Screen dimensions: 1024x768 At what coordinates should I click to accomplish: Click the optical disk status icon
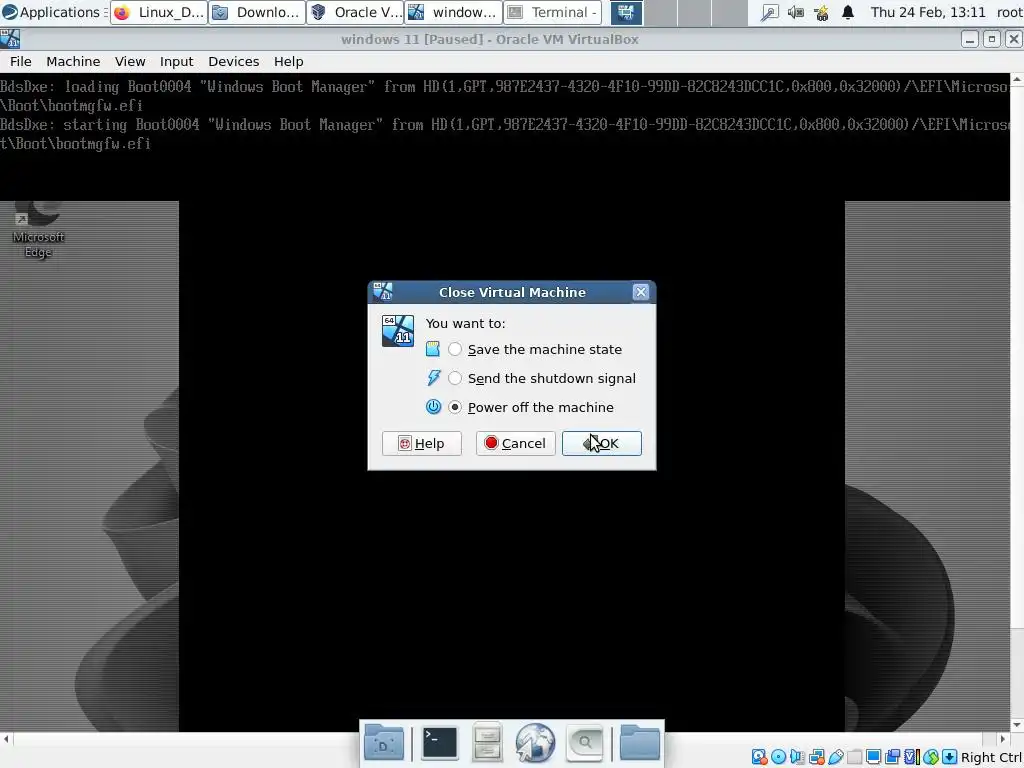778,757
